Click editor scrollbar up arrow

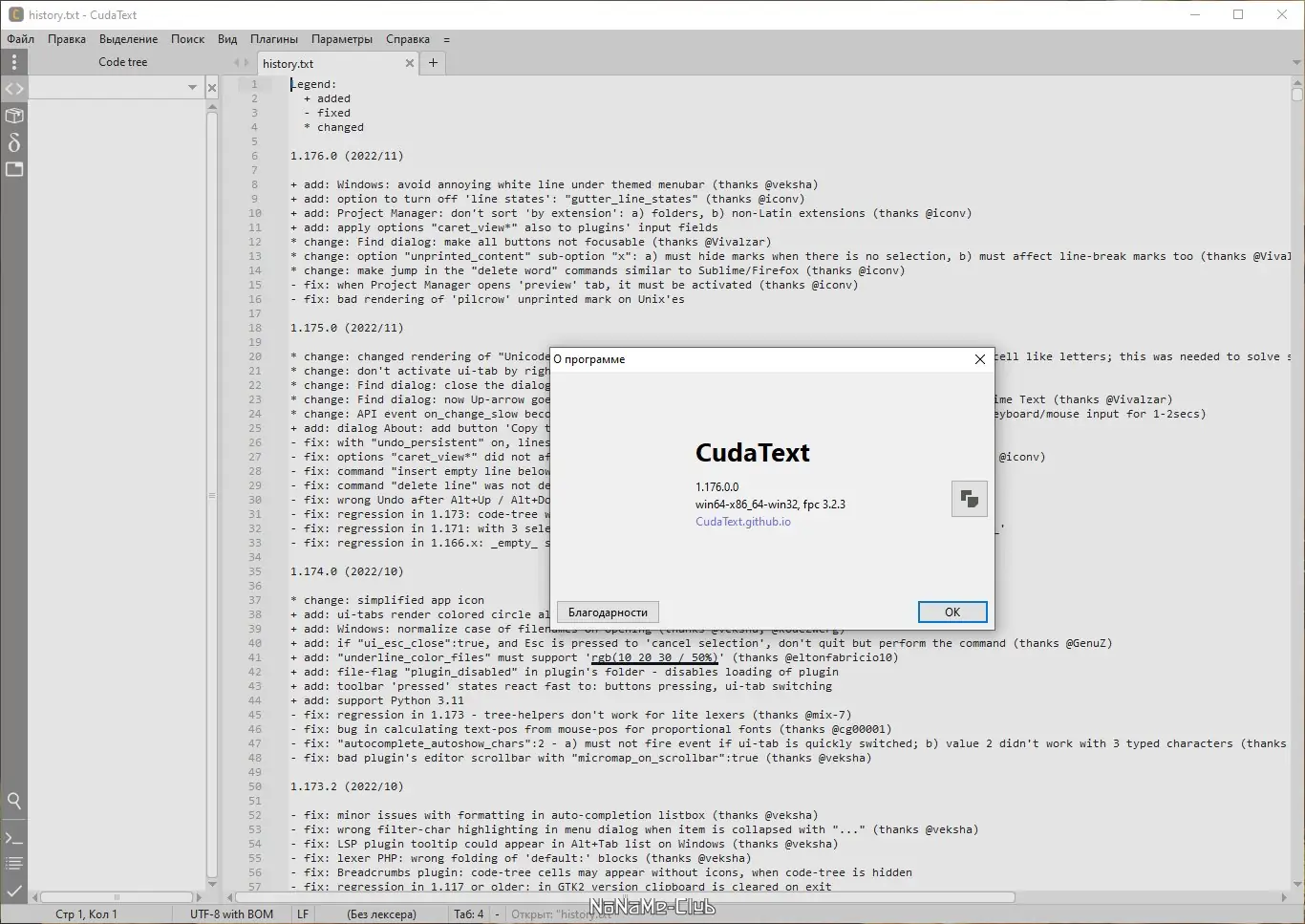tap(1296, 81)
